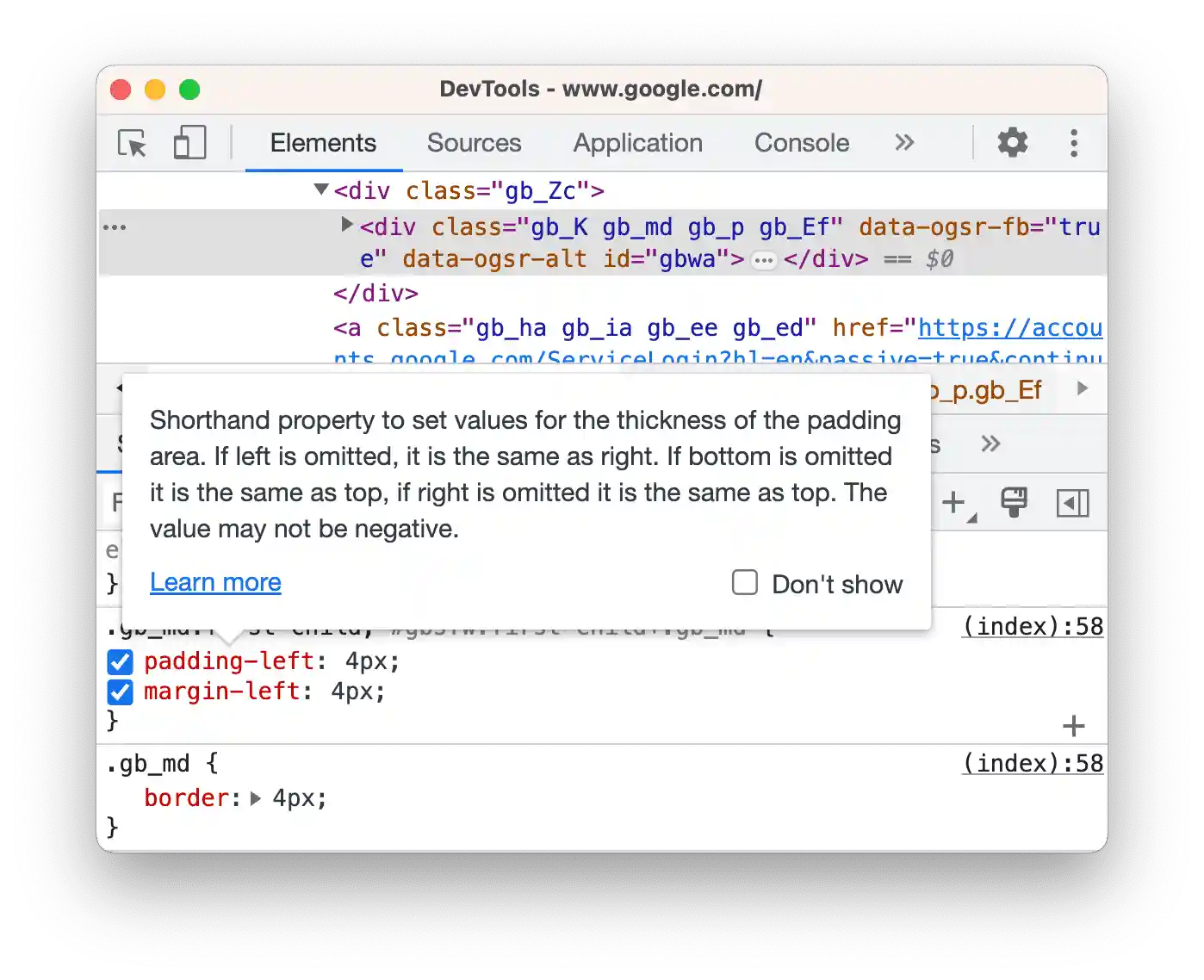Expand the div with id gbwa
Screen dimensions: 1204x980
pyautogui.click(x=347, y=226)
